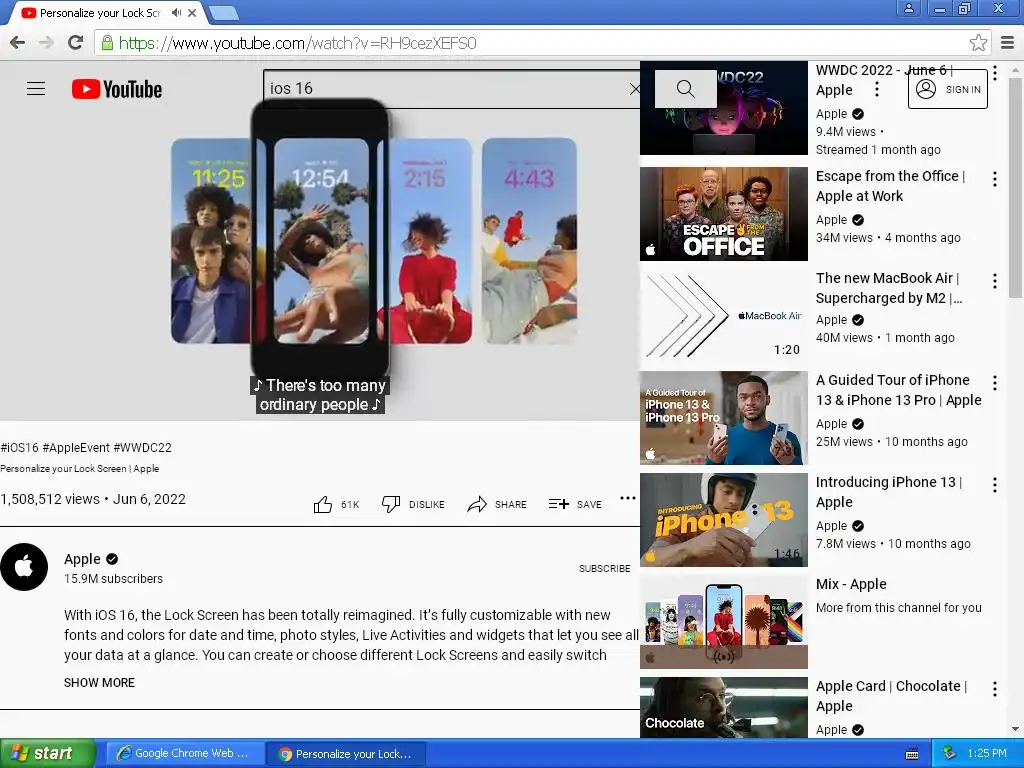The width and height of the screenshot is (1024, 768).
Task: Open Escape from the Office title link
Action: [x=890, y=186]
